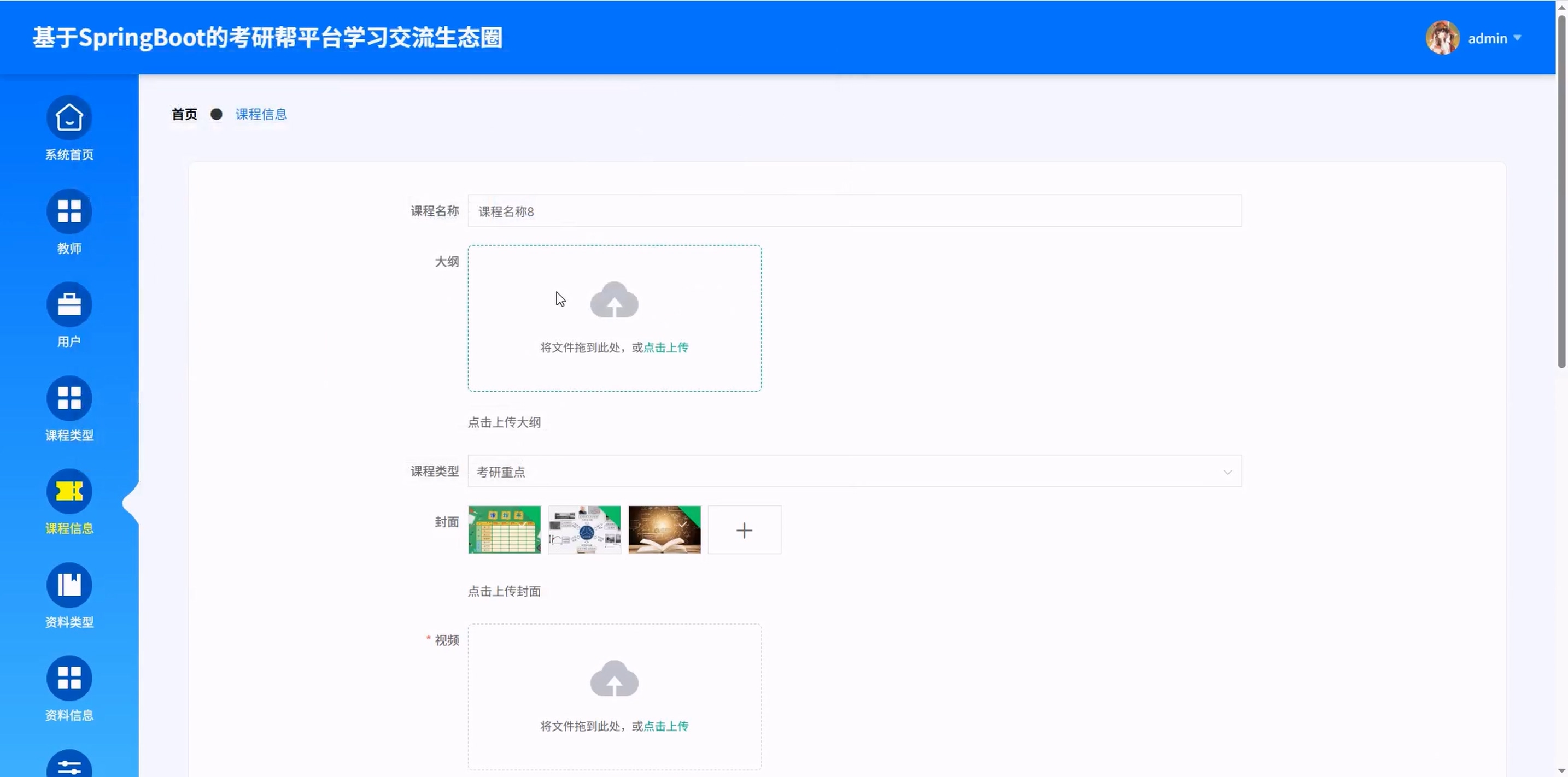Open the admin user dropdown arrow

click(1517, 38)
